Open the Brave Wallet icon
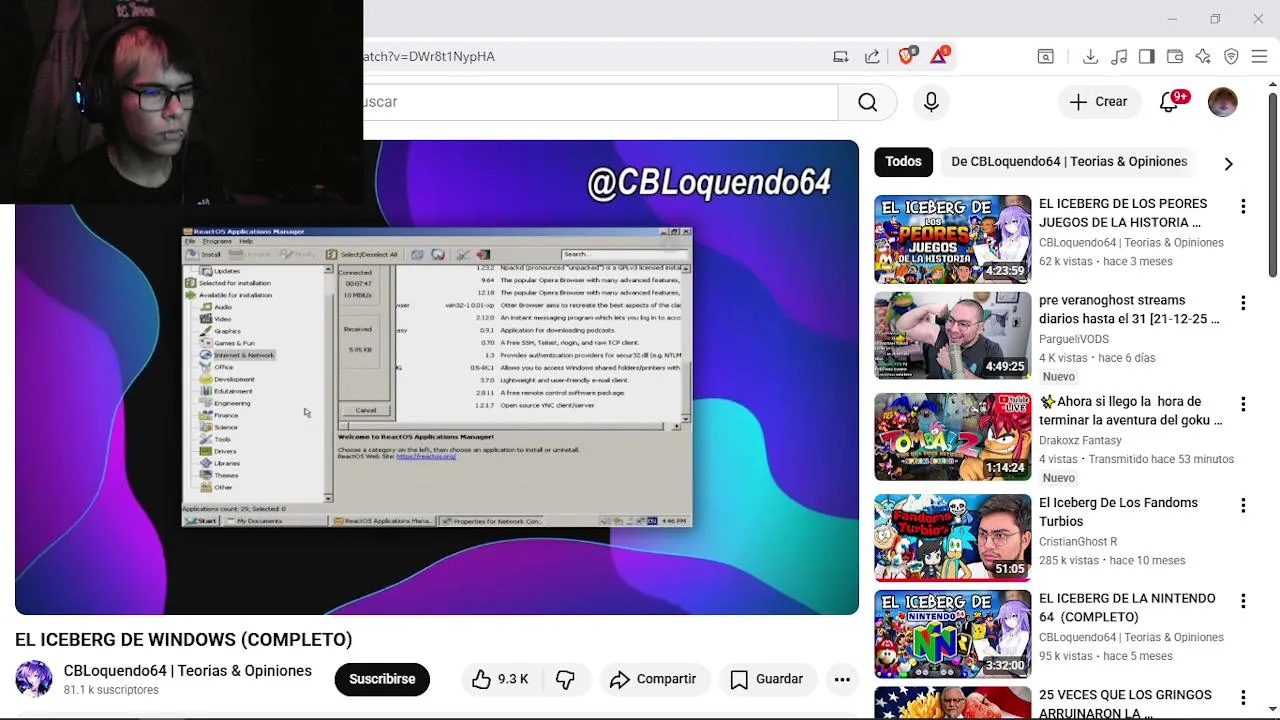 point(1175,57)
